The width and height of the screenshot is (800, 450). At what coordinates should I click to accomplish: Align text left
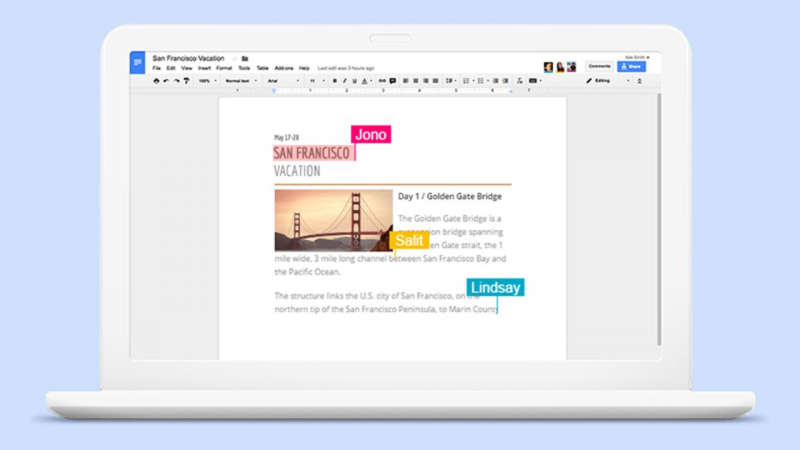point(406,81)
